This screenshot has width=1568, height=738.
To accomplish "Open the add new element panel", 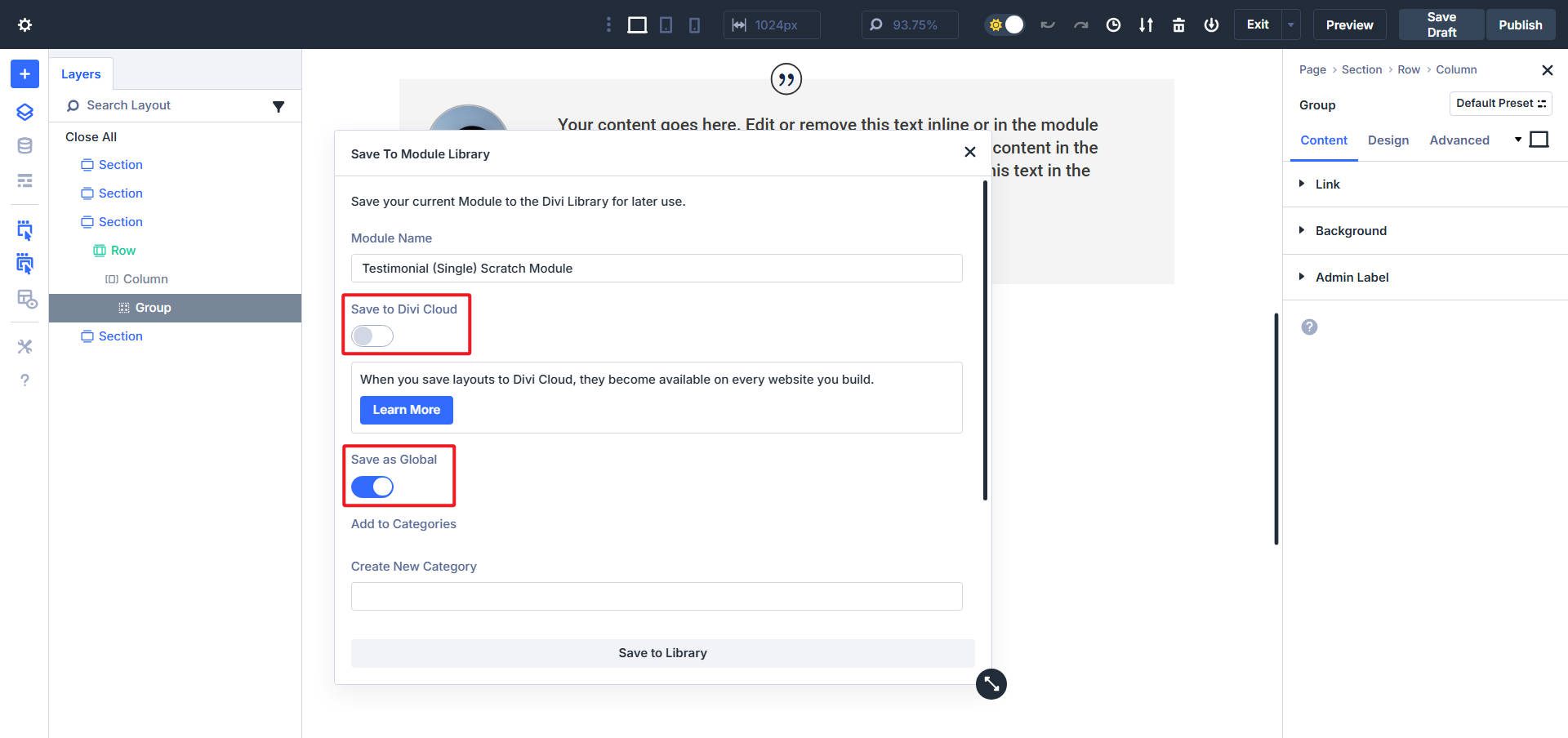I will click(x=24, y=73).
